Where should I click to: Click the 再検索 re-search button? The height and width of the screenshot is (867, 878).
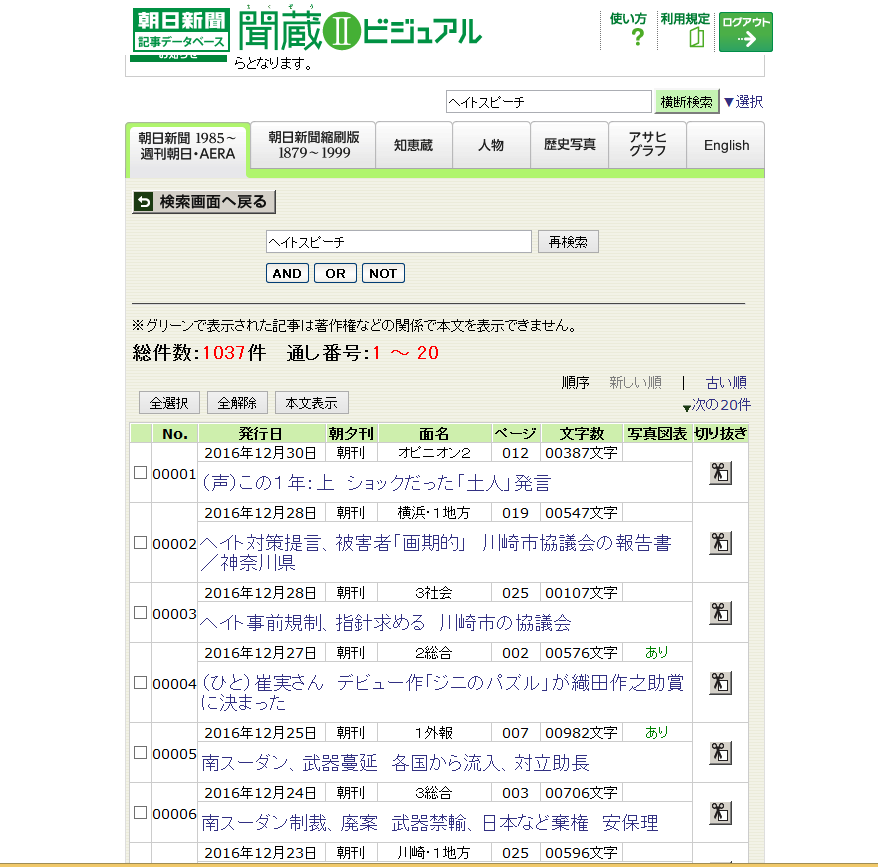(x=568, y=242)
